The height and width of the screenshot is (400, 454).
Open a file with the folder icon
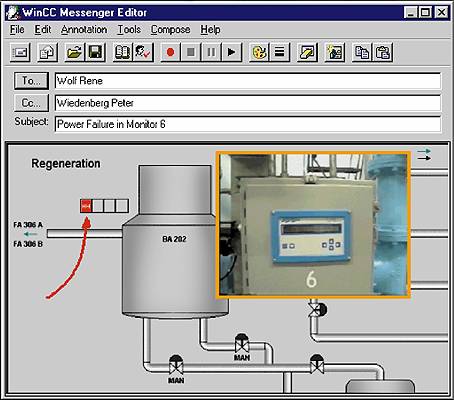tap(75, 52)
